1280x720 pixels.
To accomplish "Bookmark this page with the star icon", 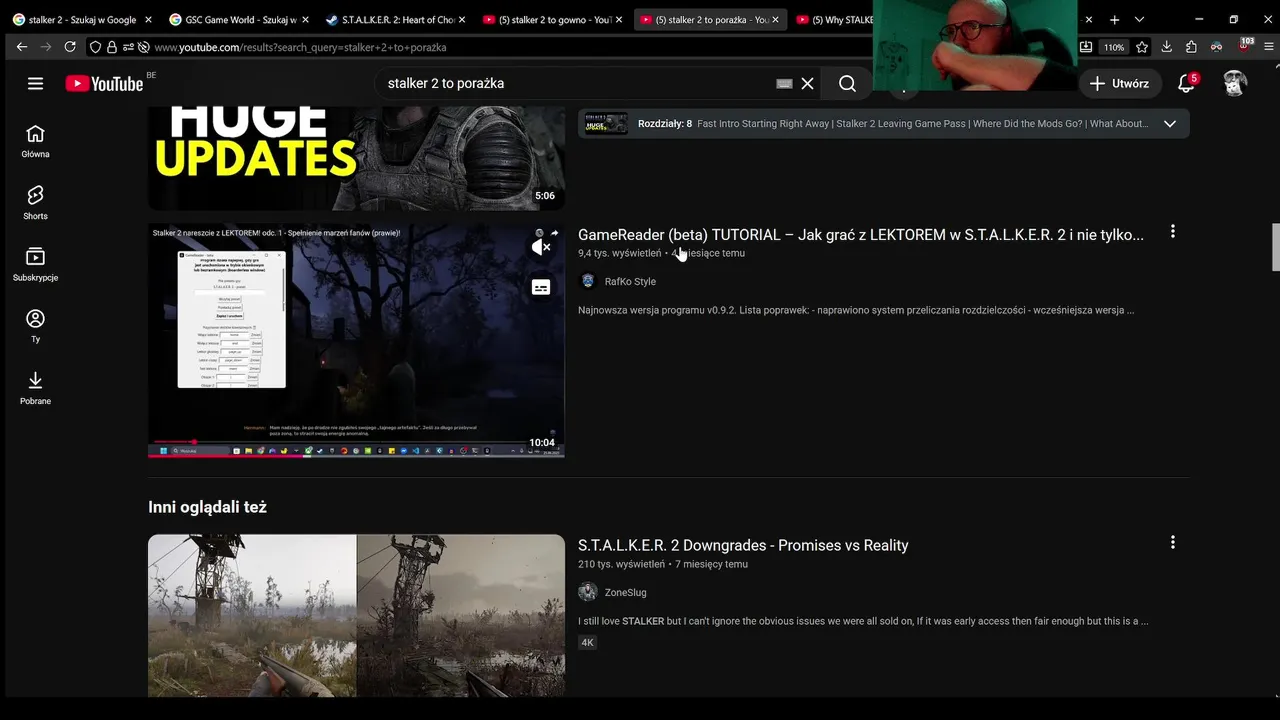I will pos(1141,47).
